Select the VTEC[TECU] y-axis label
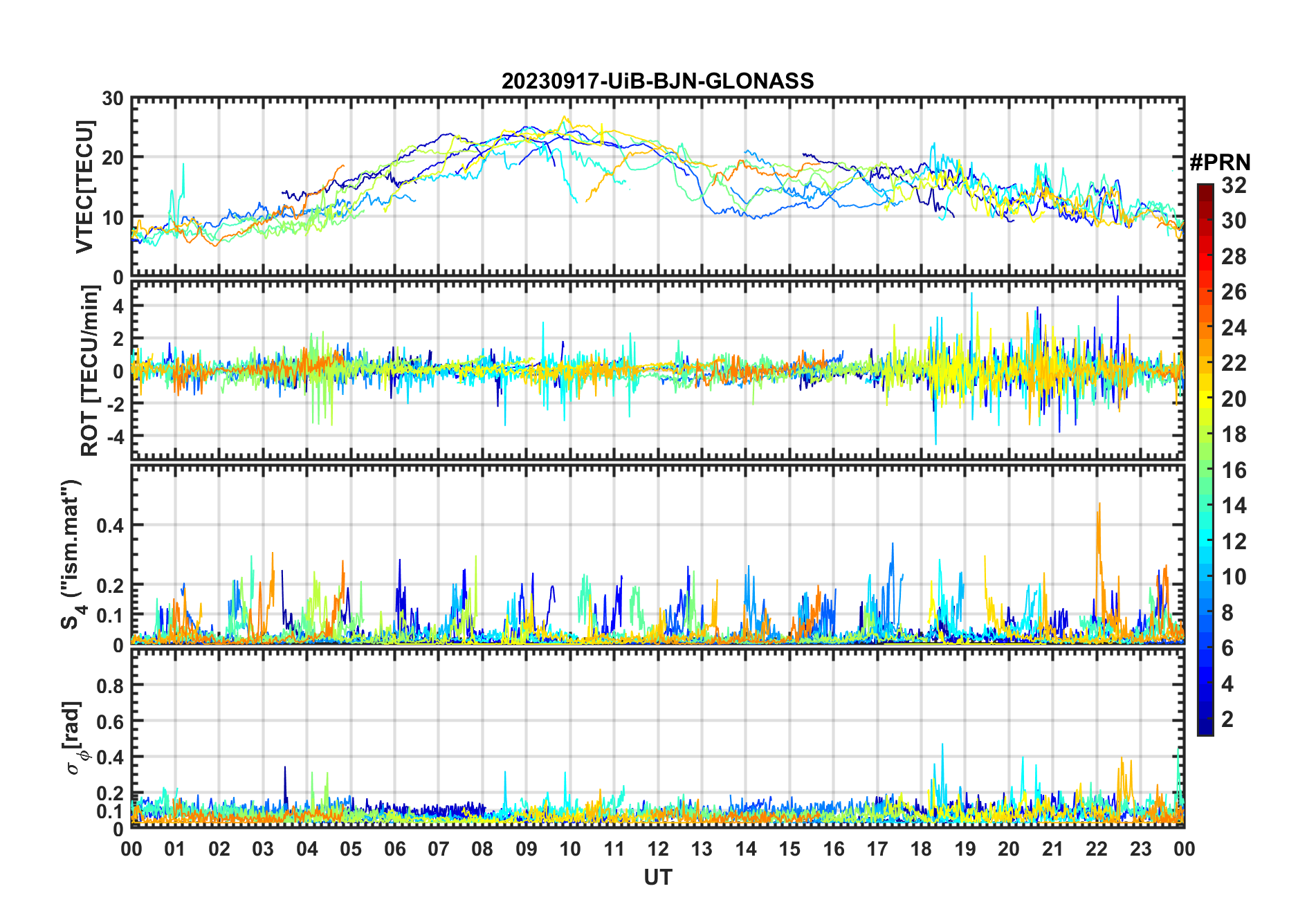This screenshot has height=920, width=1316. [x=84, y=187]
